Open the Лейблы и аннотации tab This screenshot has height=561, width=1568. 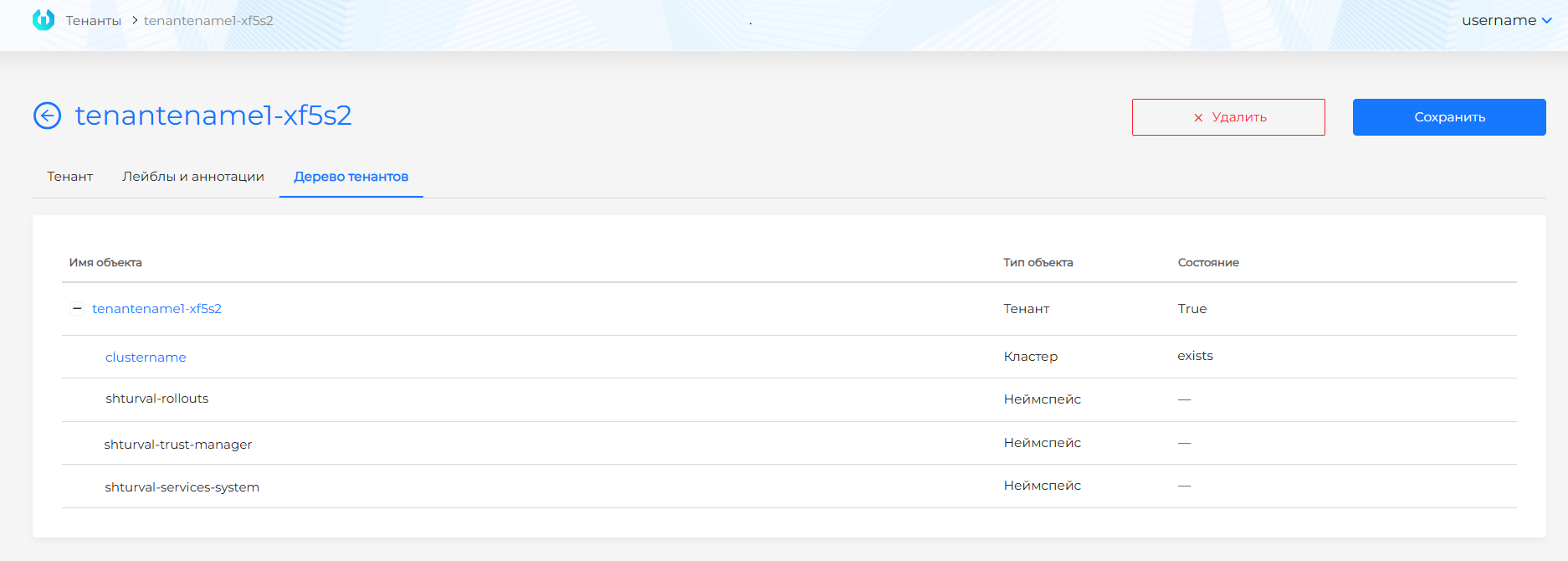[x=193, y=177]
